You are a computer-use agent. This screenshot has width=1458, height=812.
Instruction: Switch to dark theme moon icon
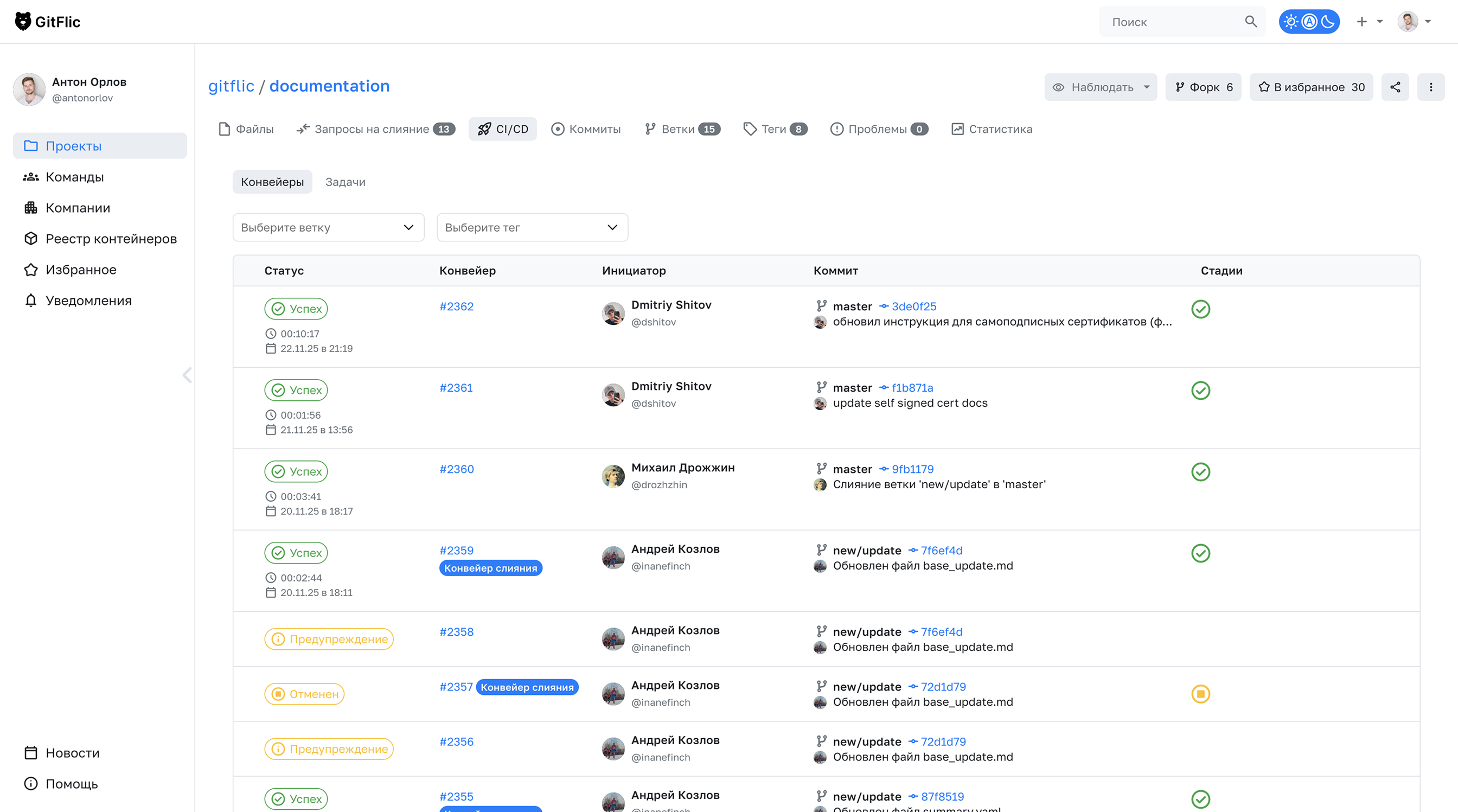tap(1327, 22)
